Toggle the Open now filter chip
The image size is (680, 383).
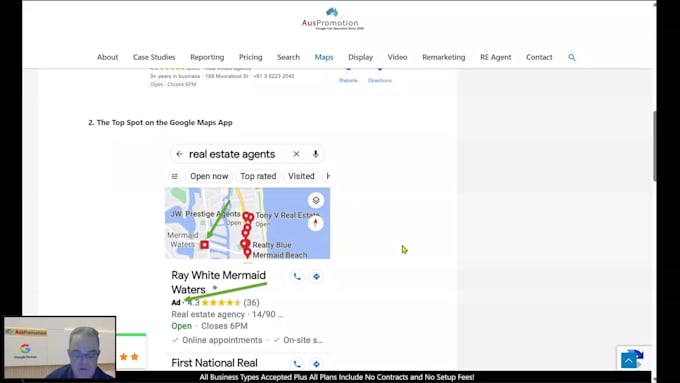pyautogui.click(x=209, y=176)
